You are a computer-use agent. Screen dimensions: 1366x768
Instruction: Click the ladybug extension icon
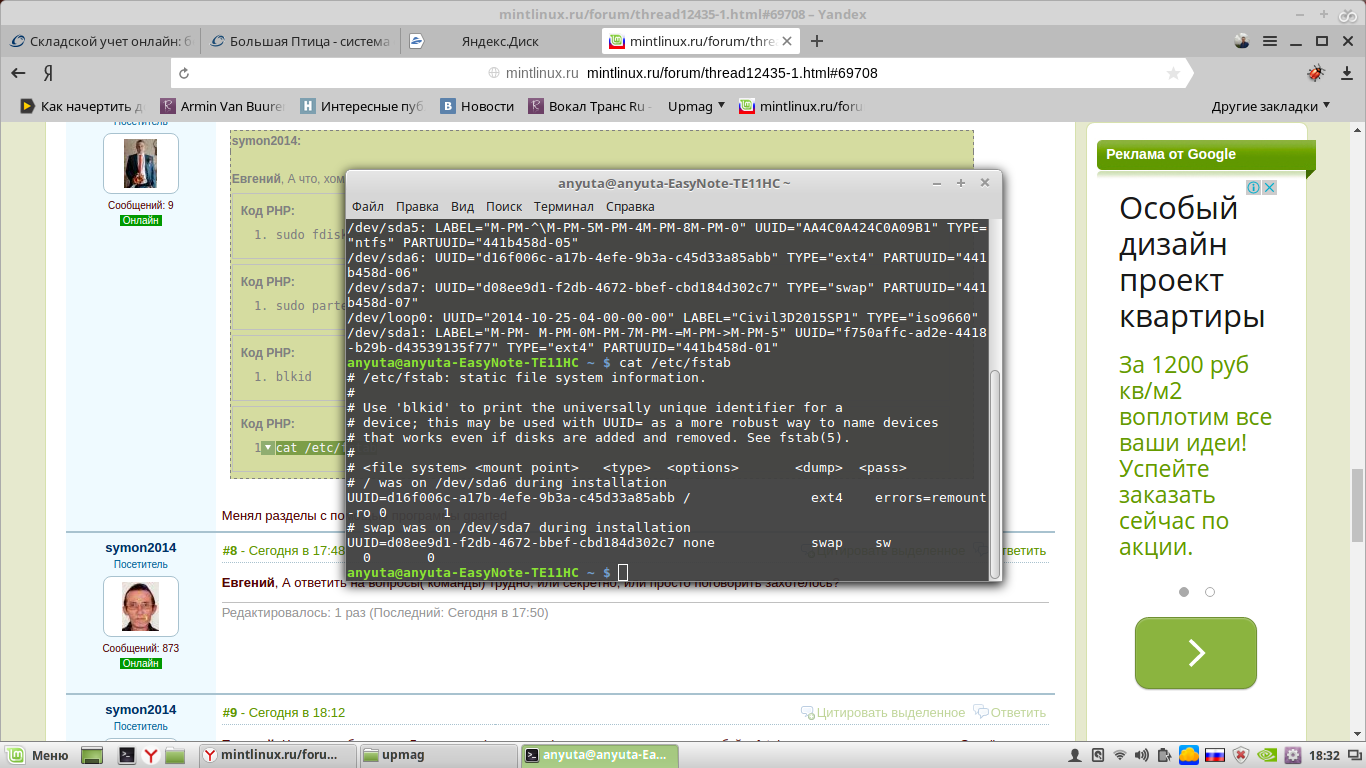[1315, 73]
